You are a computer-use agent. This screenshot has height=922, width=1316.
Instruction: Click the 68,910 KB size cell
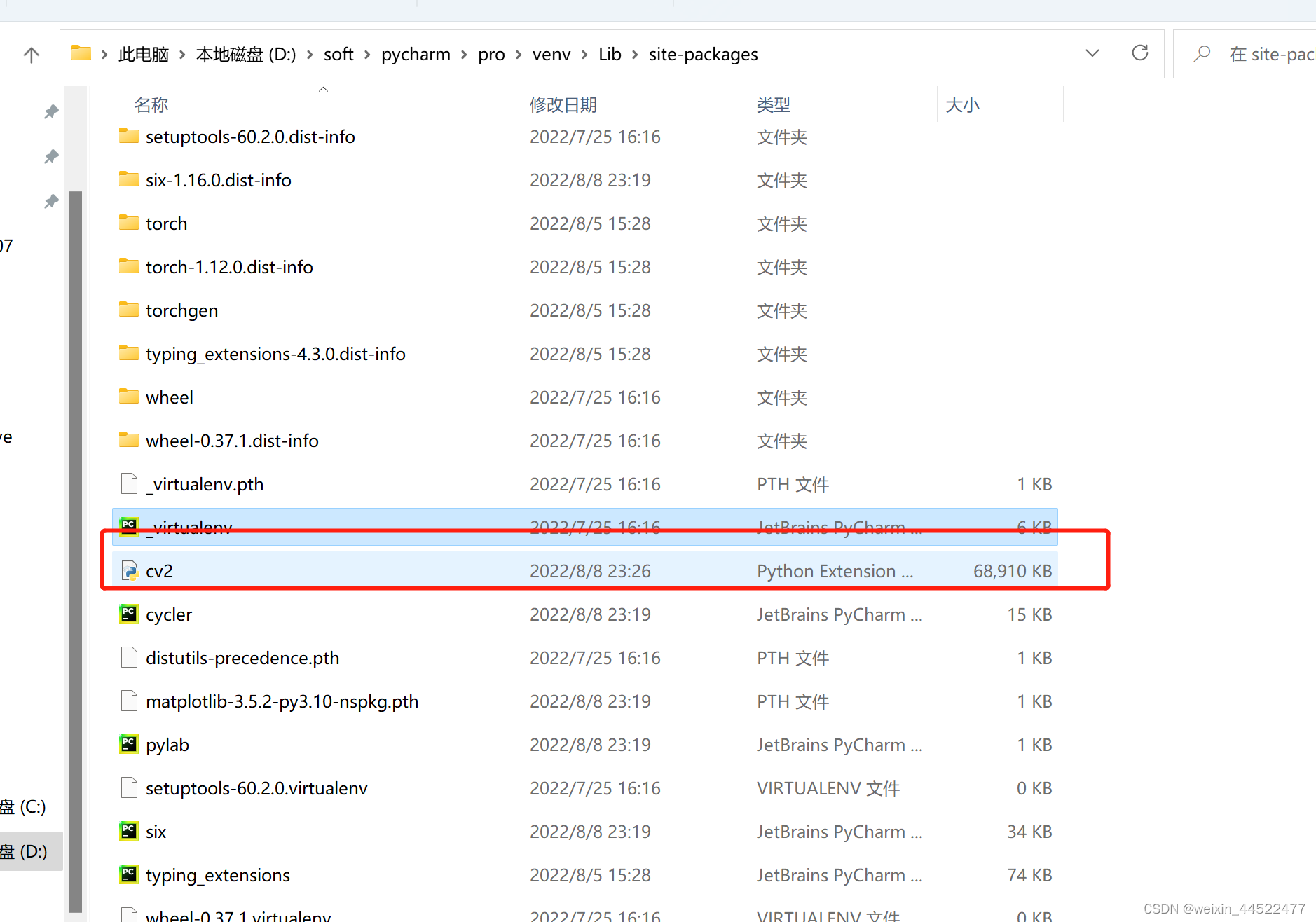click(x=1013, y=571)
